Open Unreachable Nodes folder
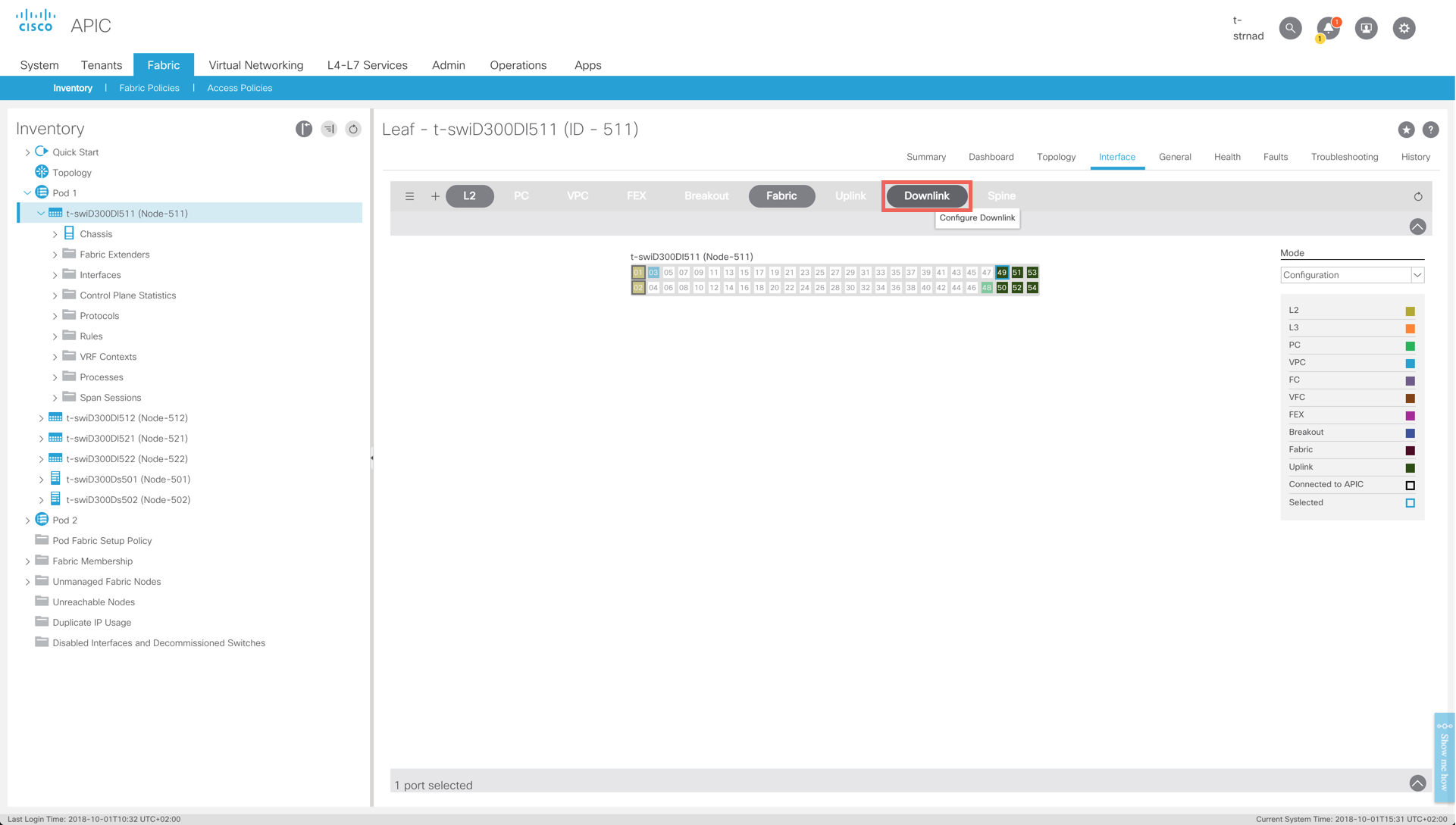Screen dimensions: 1456x825 coord(93,602)
